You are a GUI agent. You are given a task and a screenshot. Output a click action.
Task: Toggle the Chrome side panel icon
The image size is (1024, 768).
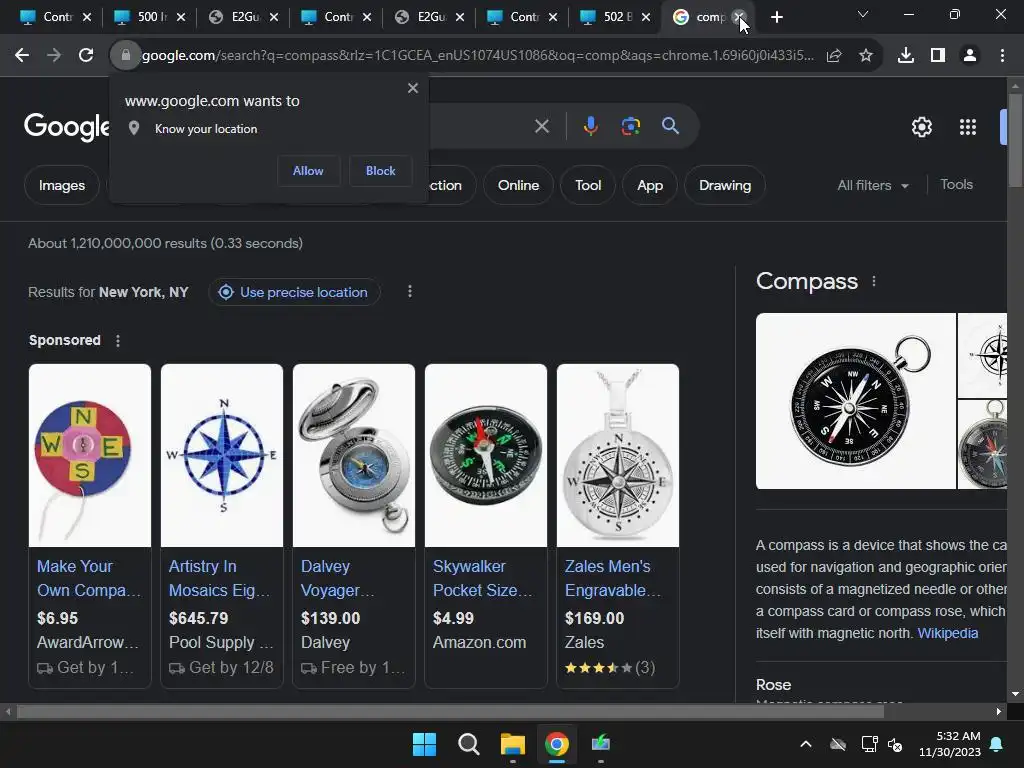coord(938,56)
